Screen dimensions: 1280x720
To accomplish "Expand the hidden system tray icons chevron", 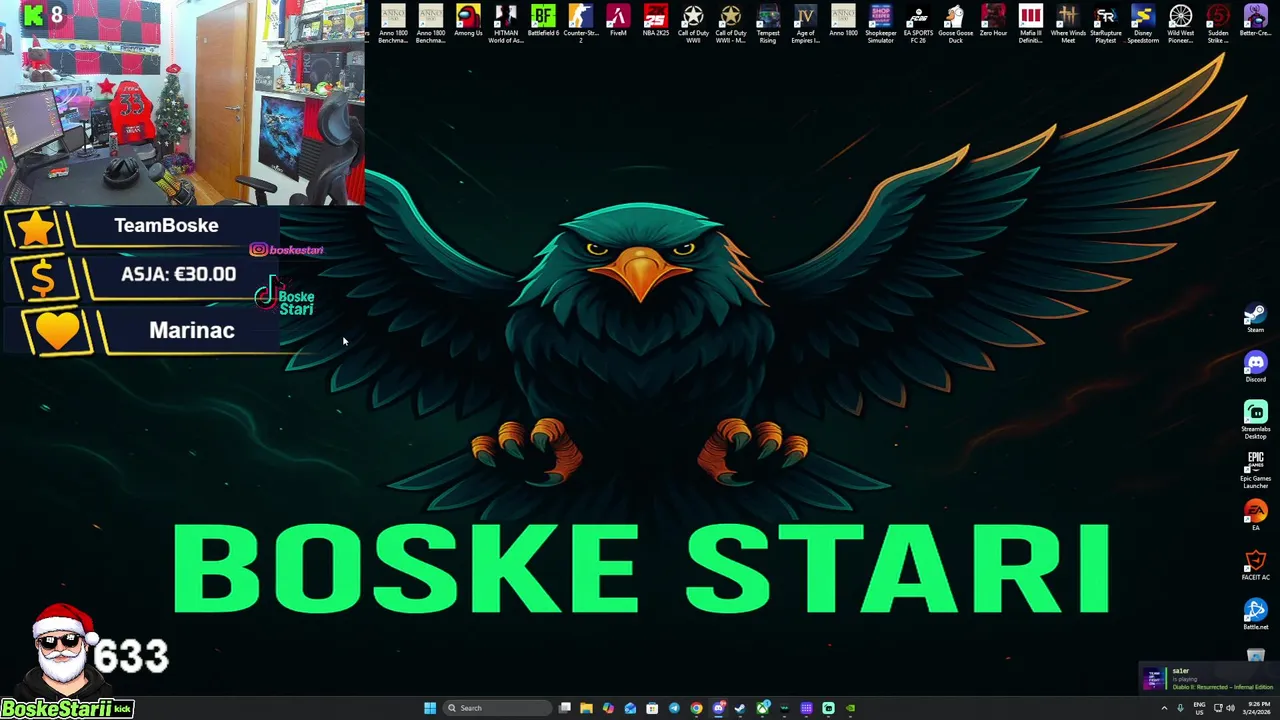I will 1164,708.
